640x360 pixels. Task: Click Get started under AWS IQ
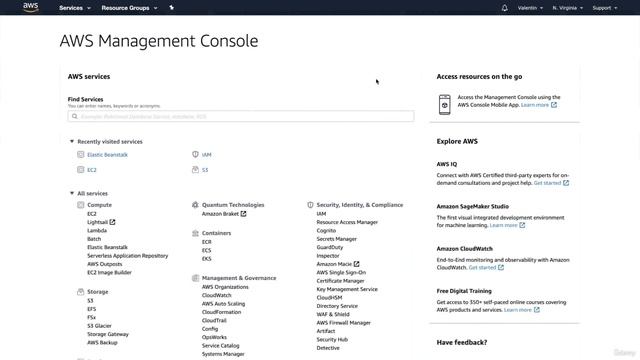tap(547, 183)
